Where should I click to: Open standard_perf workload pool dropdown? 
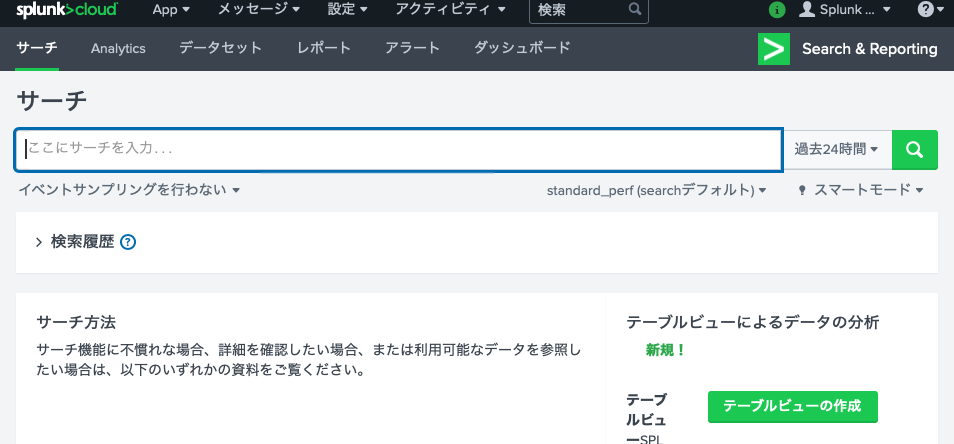[656, 190]
